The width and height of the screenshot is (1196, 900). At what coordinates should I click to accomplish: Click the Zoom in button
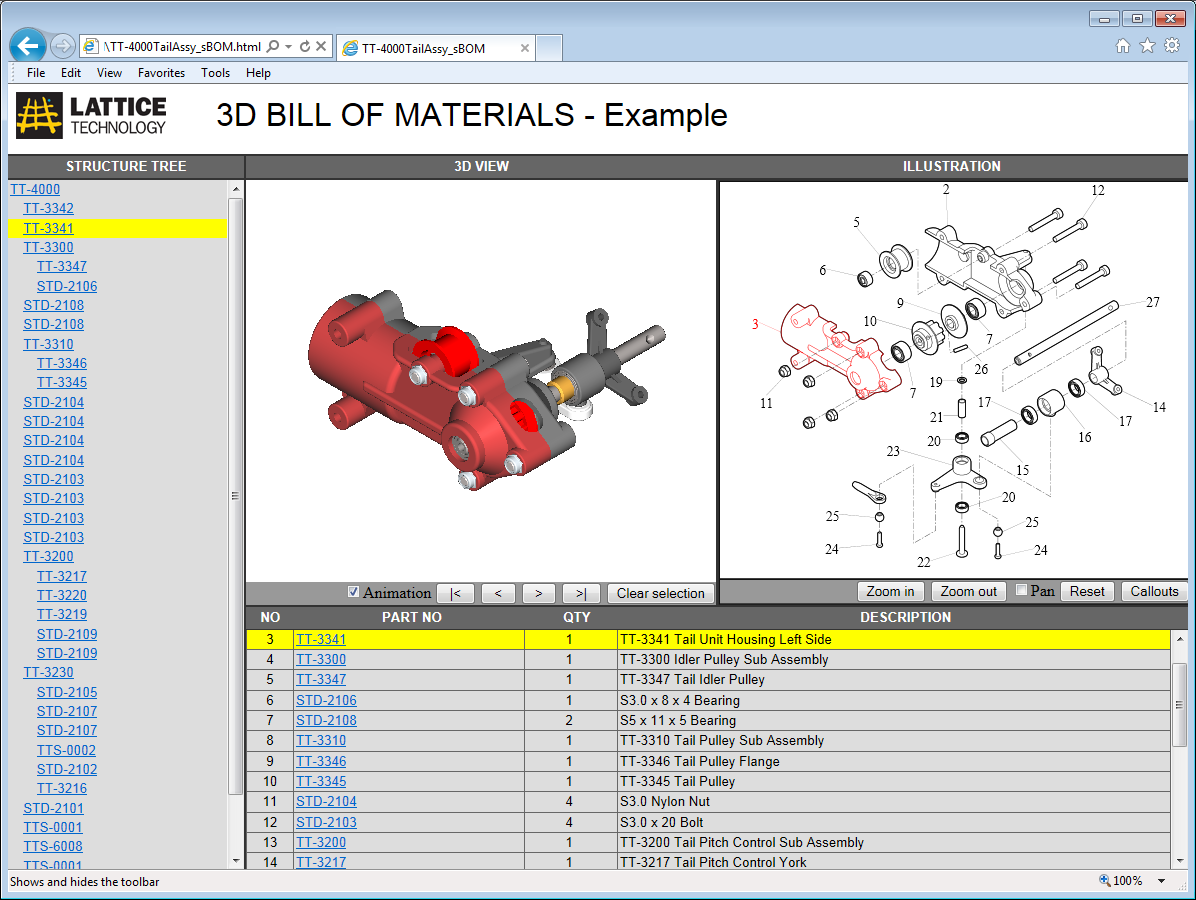point(890,591)
